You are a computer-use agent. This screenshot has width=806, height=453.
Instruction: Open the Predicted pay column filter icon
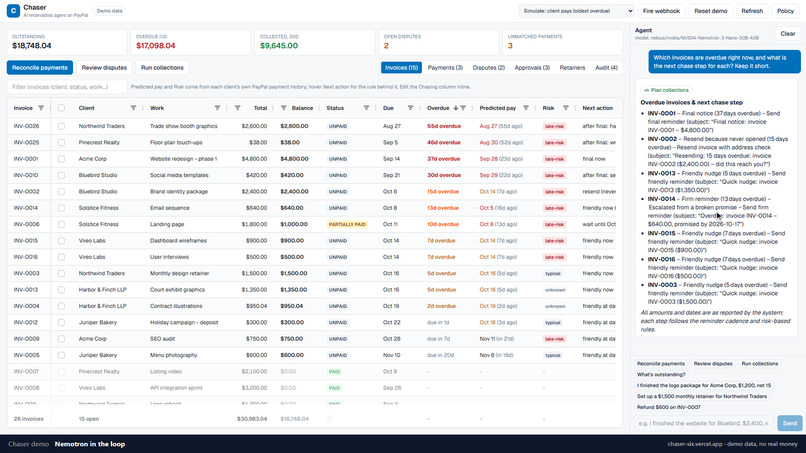point(525,108)
